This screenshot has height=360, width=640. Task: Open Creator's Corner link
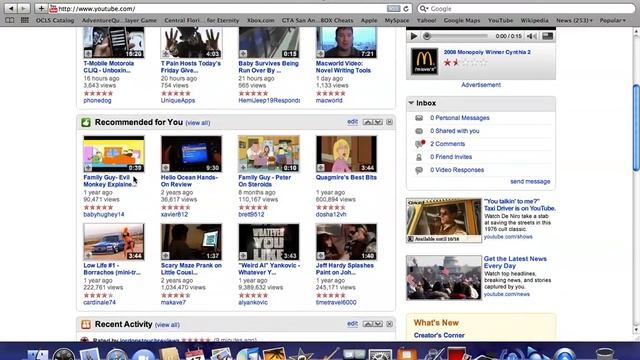coord(439,335)
